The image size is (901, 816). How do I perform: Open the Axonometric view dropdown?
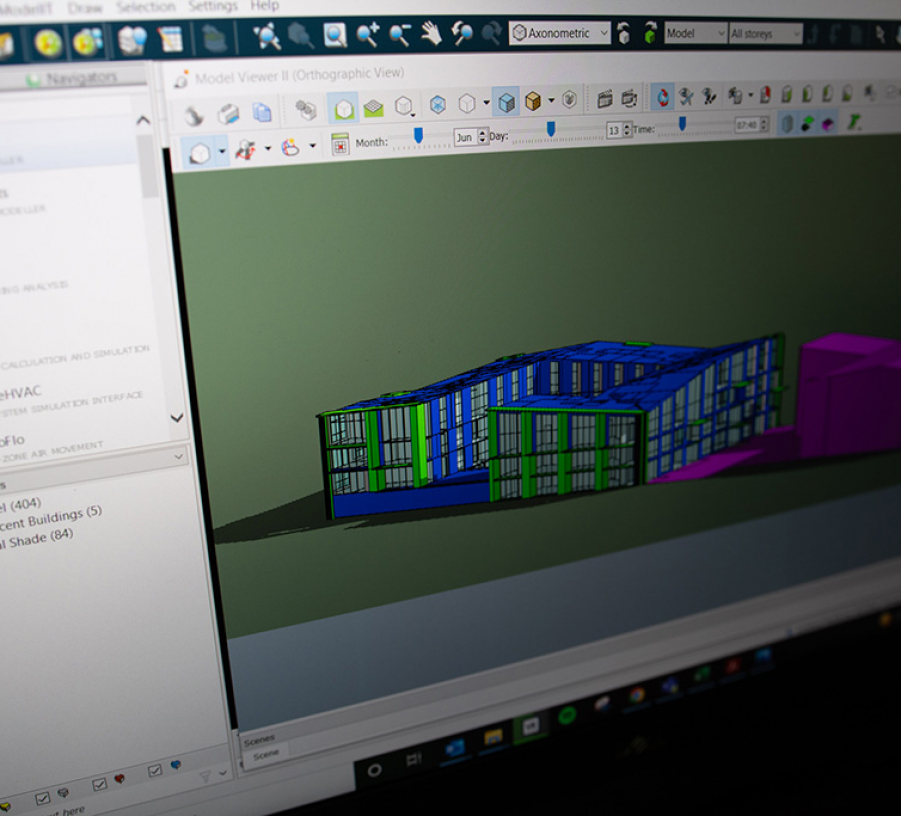tap(559, 33)
